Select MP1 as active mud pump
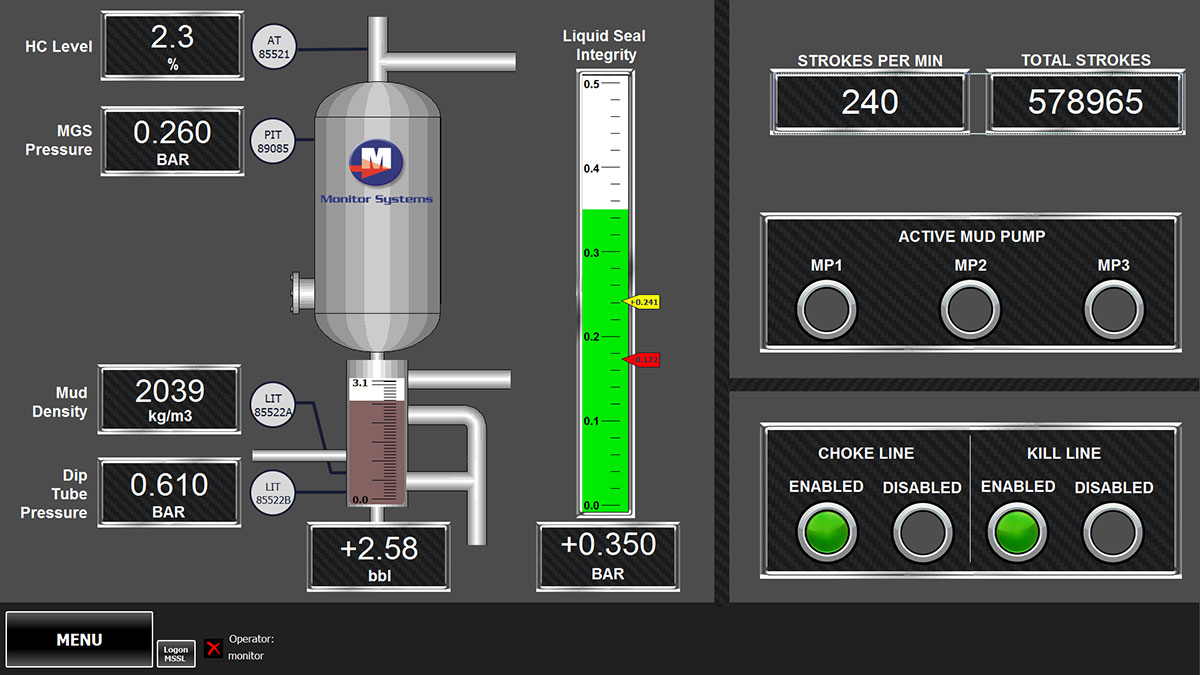The image size is (1200, 675). pos(826,309)
